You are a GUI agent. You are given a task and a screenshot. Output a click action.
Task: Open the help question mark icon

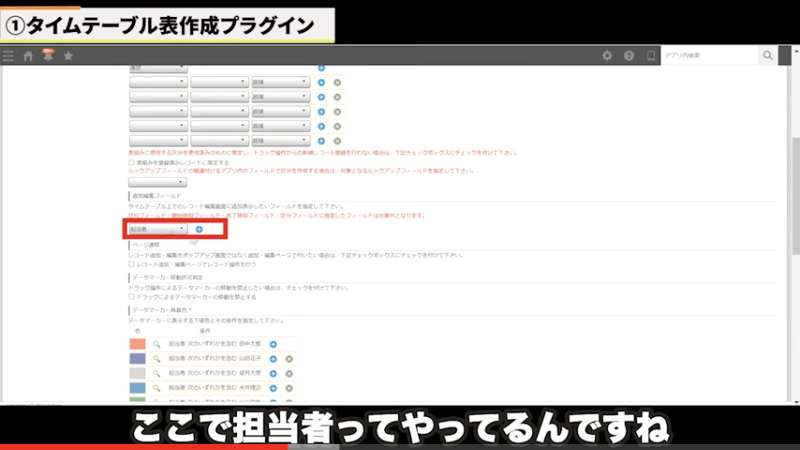[x=629, y=56]
